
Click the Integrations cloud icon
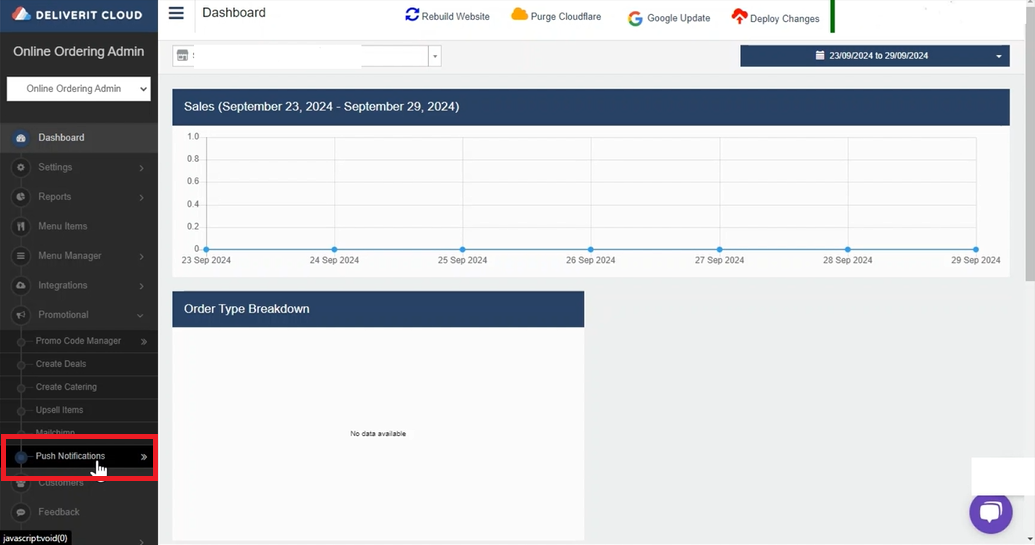[21, 285]
